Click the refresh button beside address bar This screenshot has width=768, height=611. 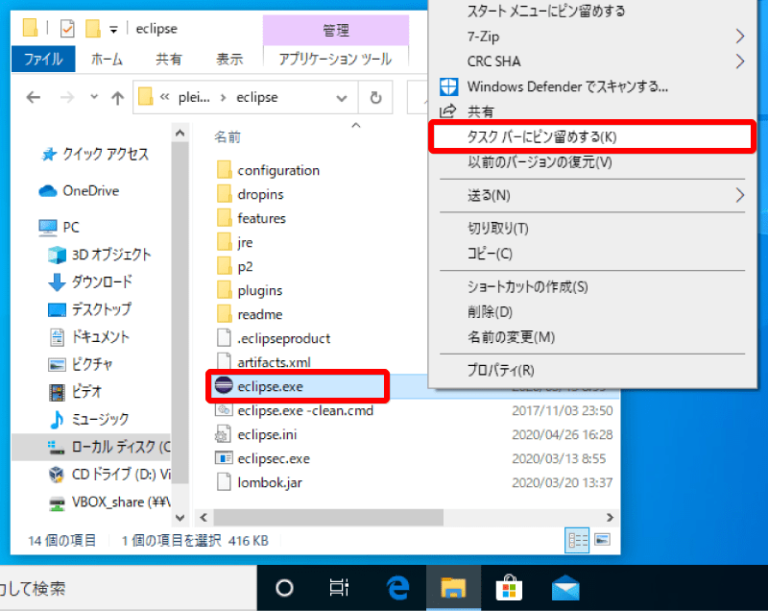(375, 98)
